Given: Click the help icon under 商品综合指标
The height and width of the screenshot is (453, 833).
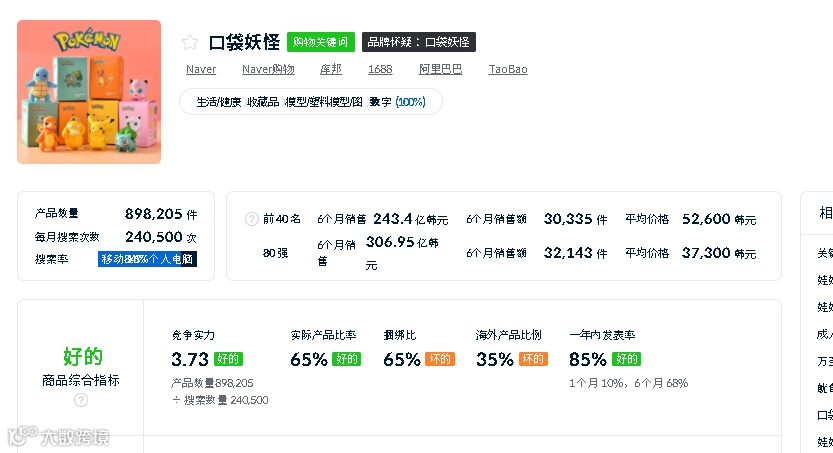Looking at the screenshot, I should [81, 400].
